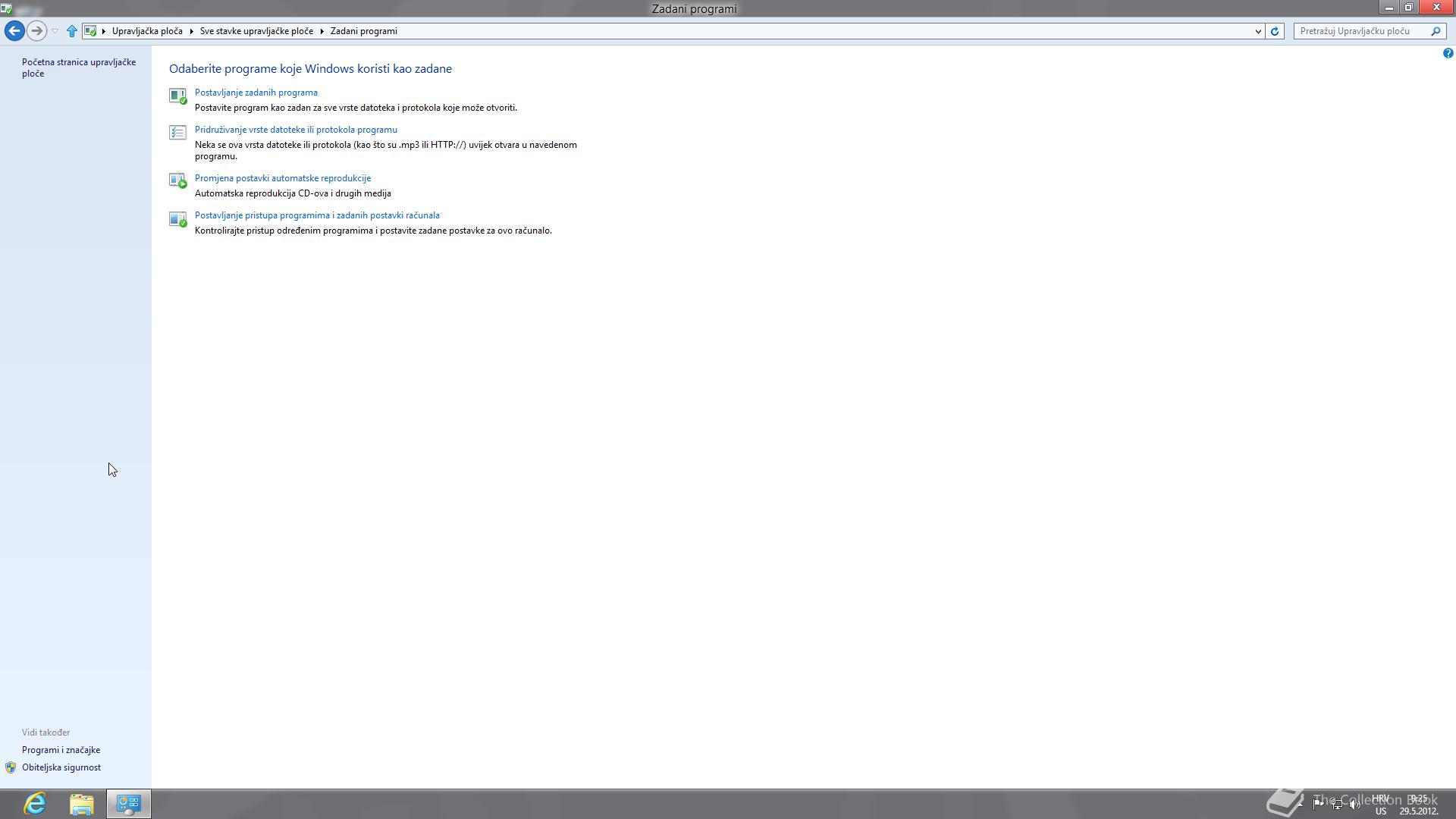Click the Promjena postavki automatske reprodukcije icon

177,180
